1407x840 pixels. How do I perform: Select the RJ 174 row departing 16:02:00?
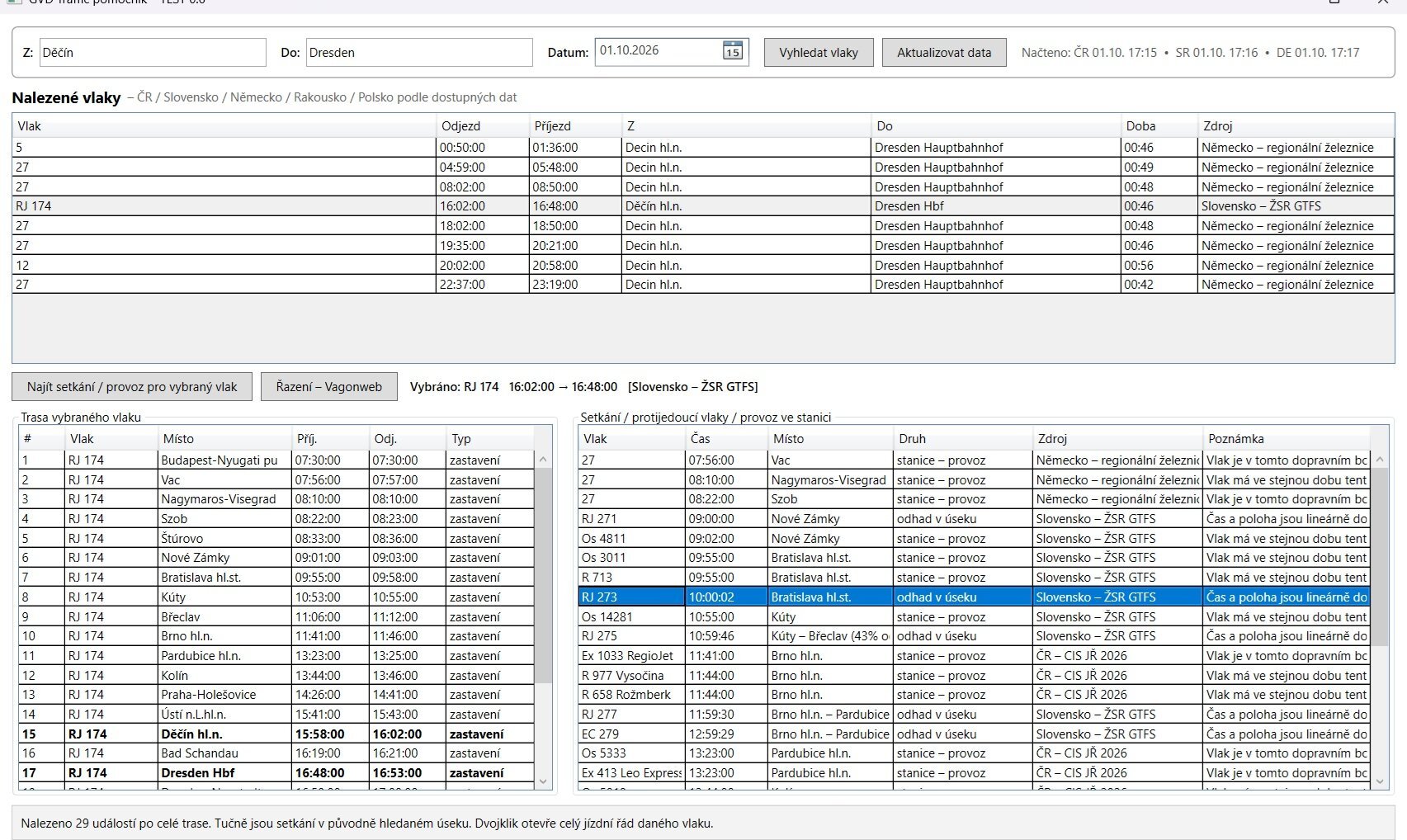click(703, 206)
